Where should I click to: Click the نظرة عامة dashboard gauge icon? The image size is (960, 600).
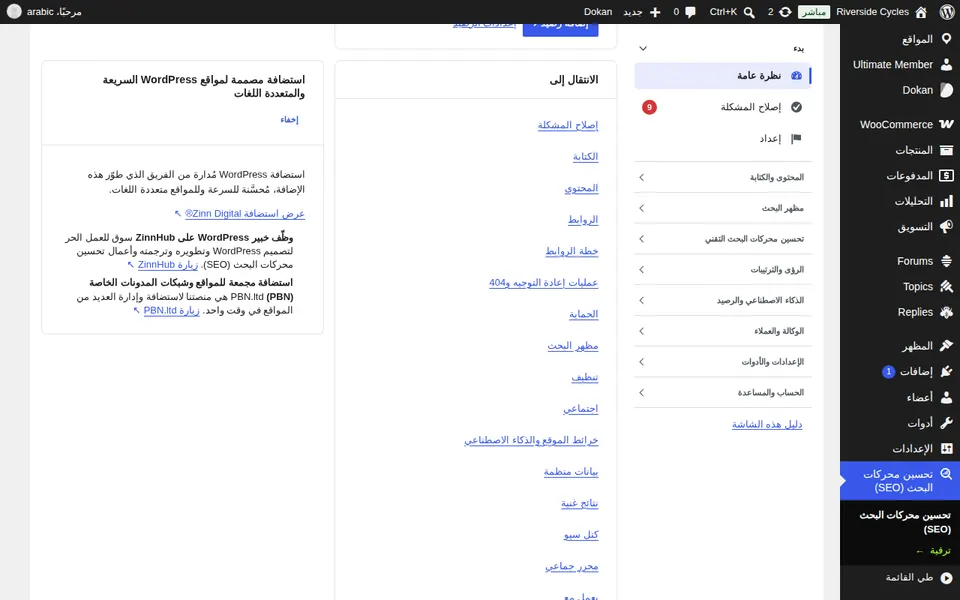coord(796,75)
